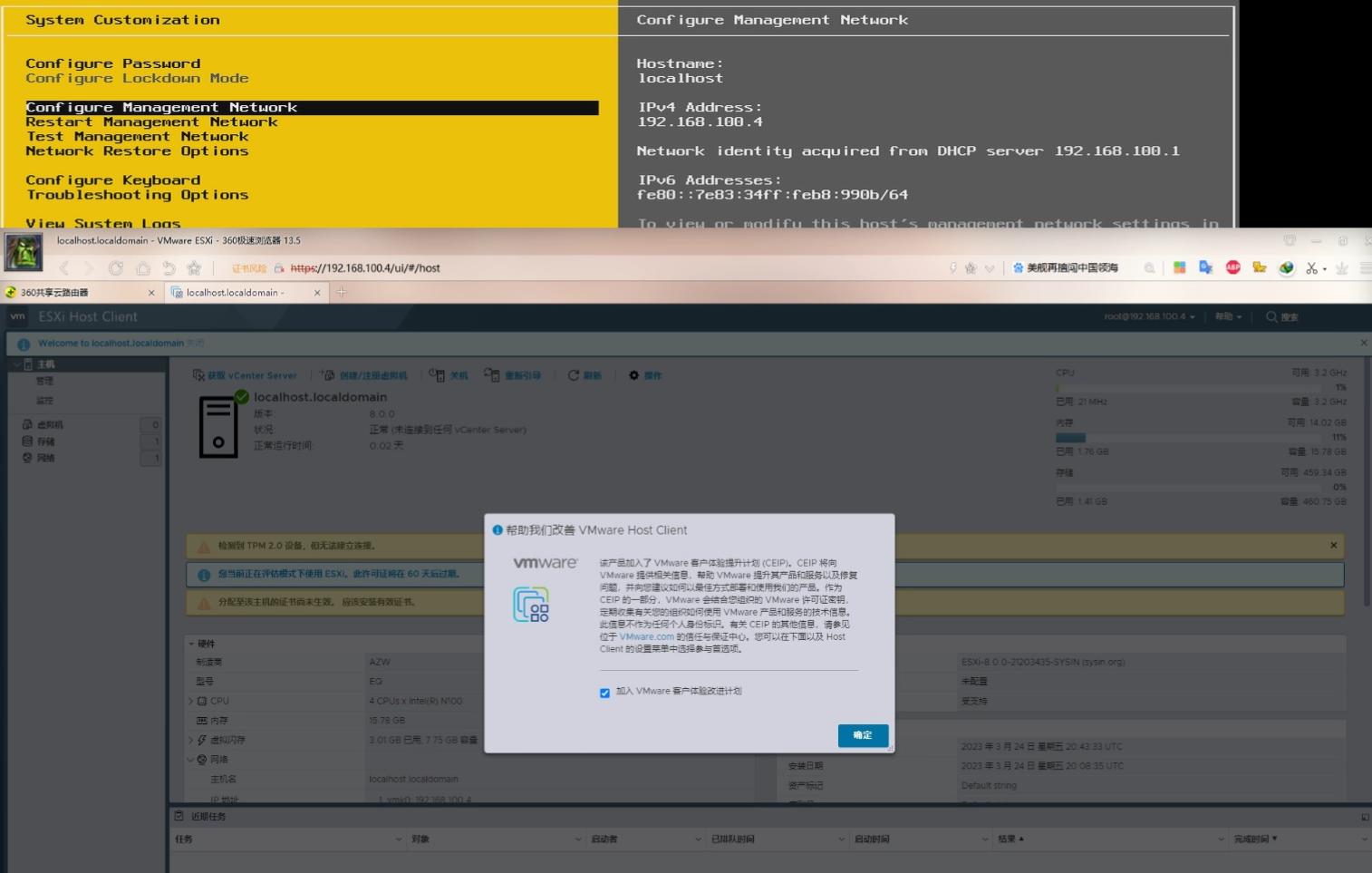The height and width of the screenshot is (873, 1372).
Task: Switch to the 360共享云路由器 tab
Action: point(72,293)
